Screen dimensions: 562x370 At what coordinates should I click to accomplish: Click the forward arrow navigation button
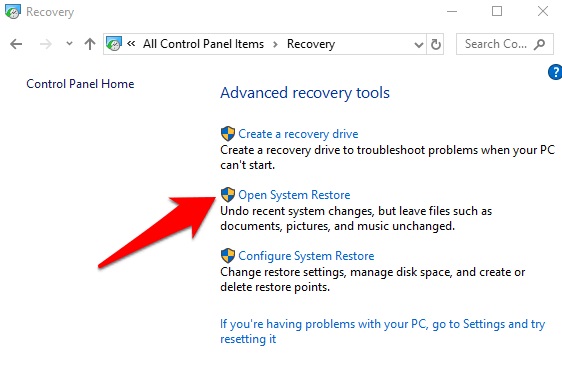point(46,44)
